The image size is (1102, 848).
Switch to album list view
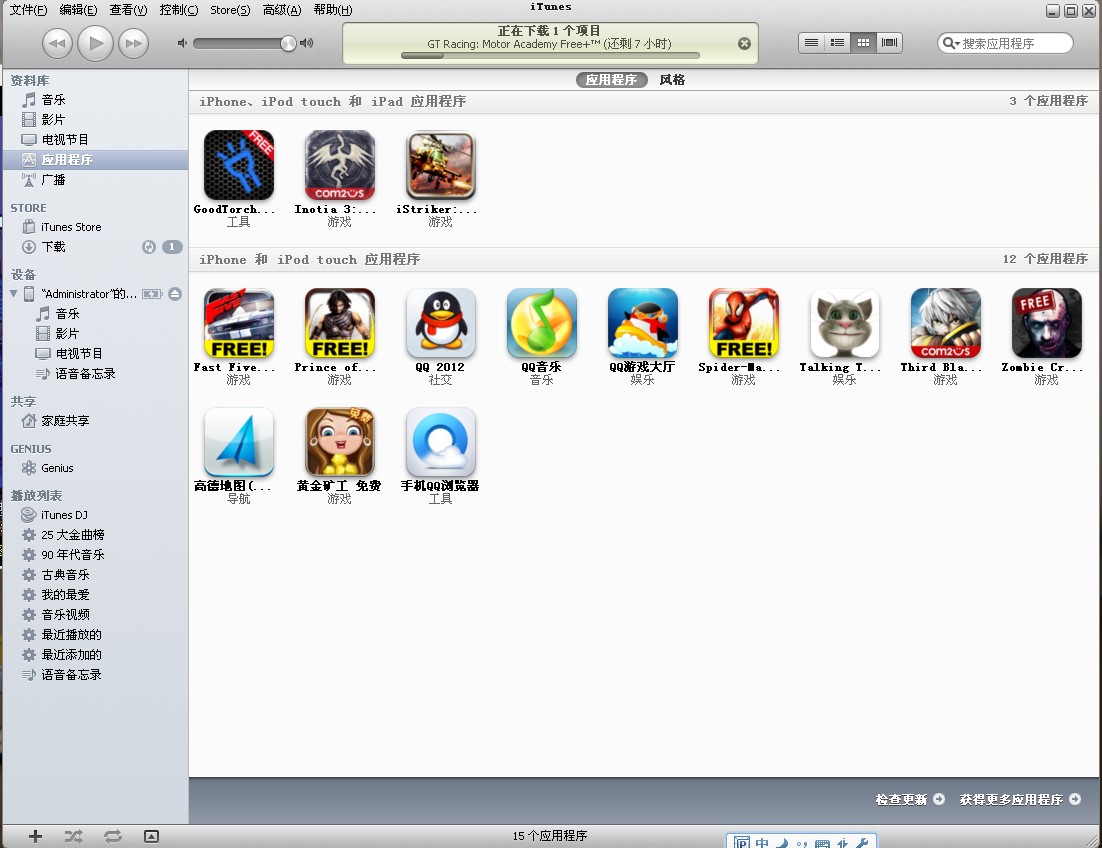[x=837, y=43]
